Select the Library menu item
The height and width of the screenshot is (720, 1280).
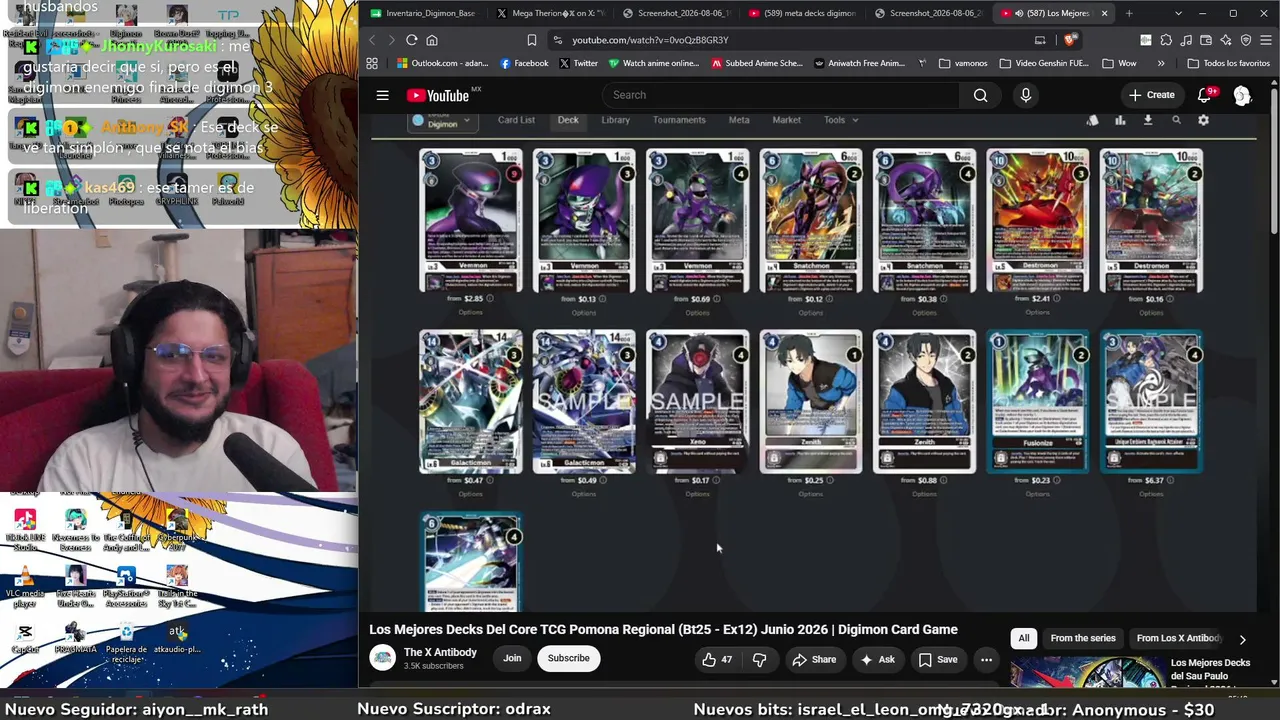615,120
